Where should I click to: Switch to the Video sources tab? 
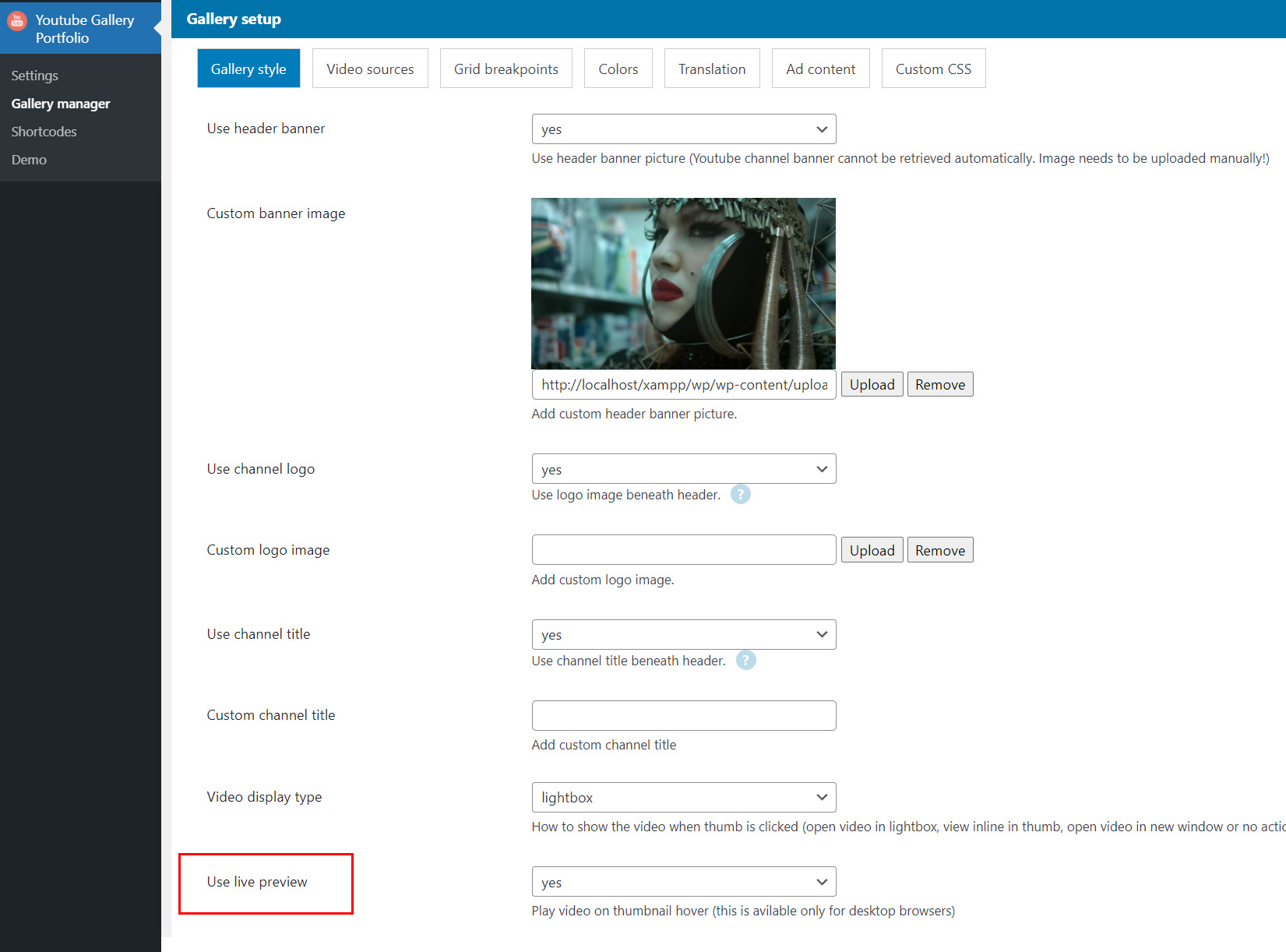coord(370,69)
